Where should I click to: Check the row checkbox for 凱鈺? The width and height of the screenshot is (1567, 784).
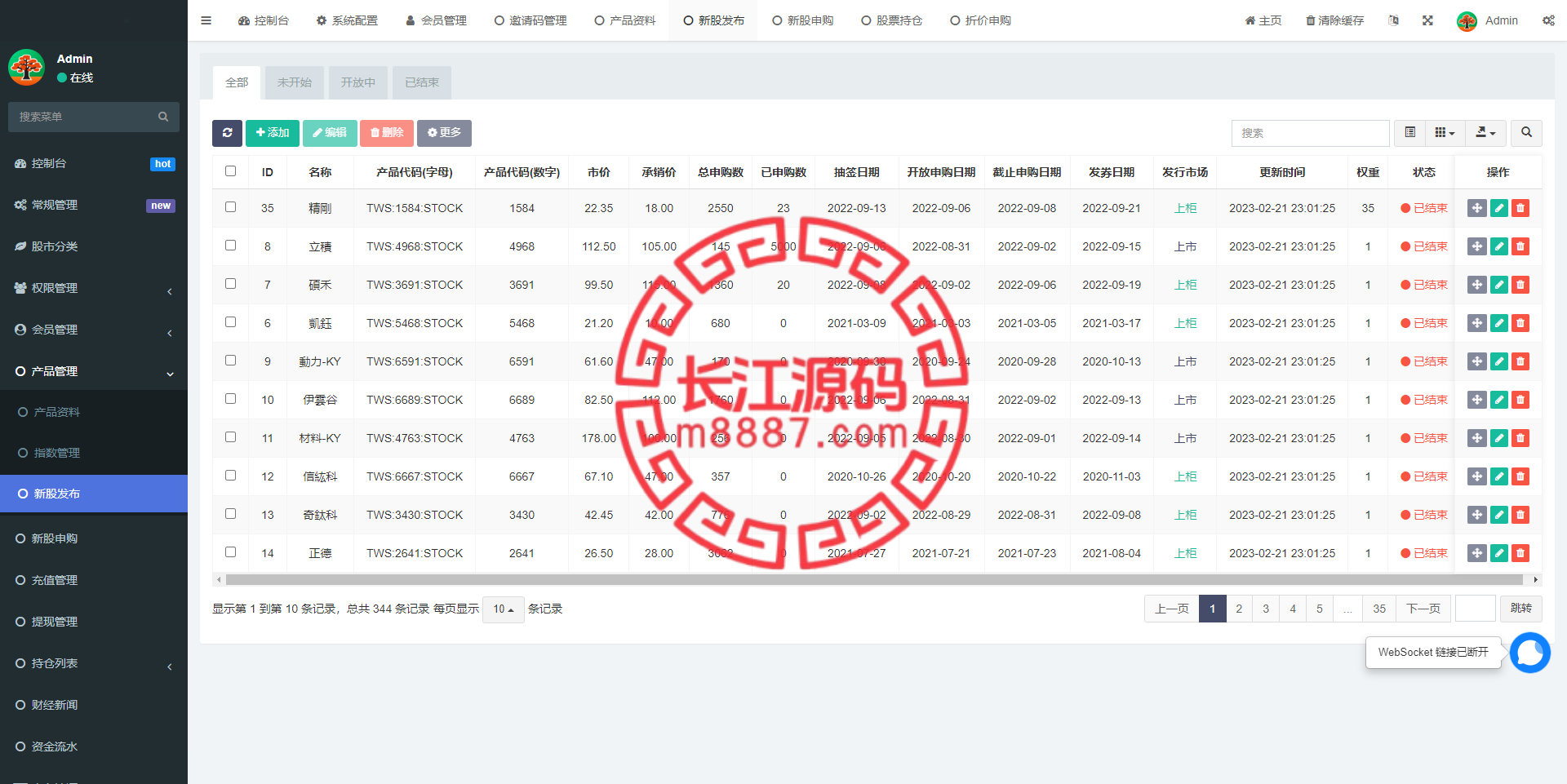230,322
